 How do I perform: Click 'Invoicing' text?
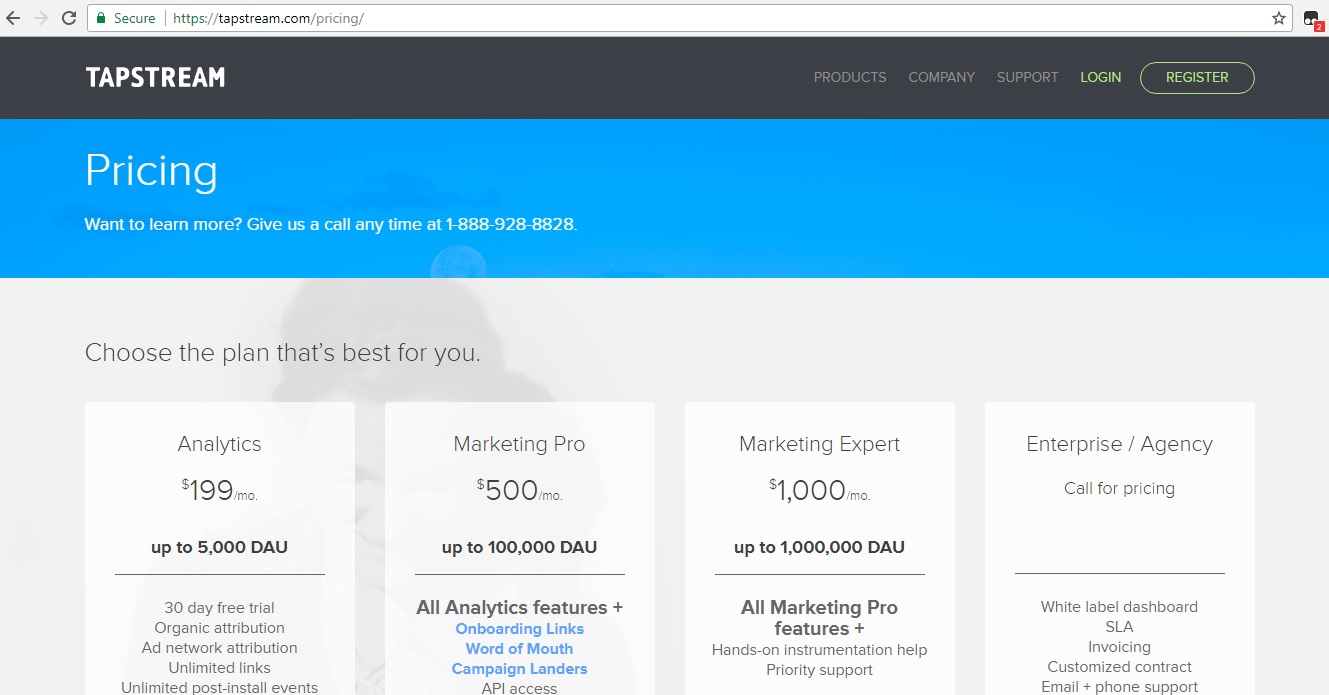(x=1119, y=647)
